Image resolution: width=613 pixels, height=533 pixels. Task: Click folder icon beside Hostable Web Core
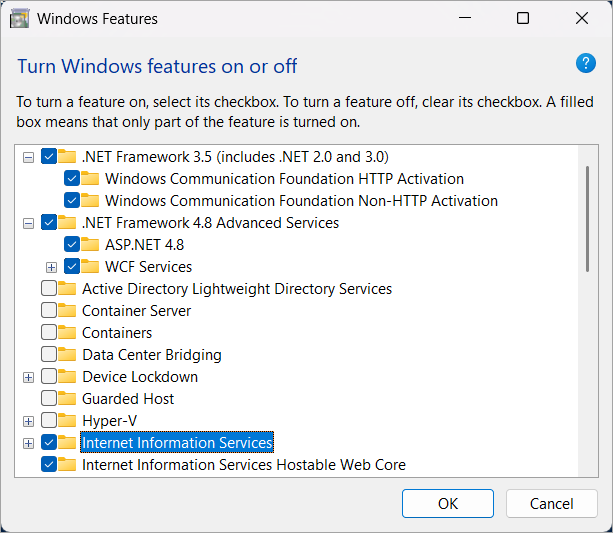67,465
